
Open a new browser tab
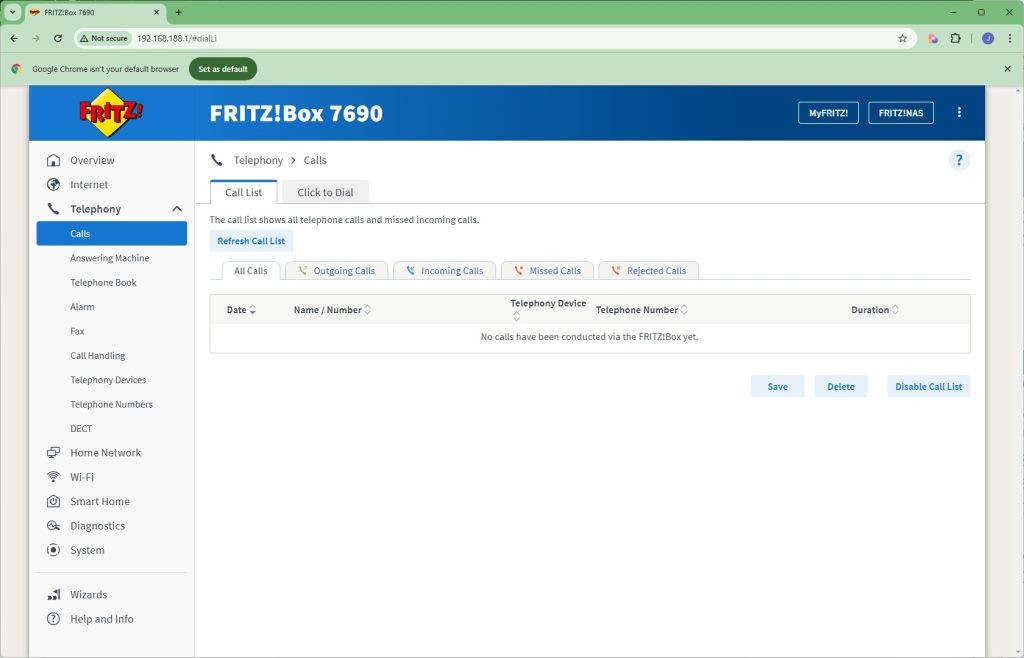(x=178, y=12)
